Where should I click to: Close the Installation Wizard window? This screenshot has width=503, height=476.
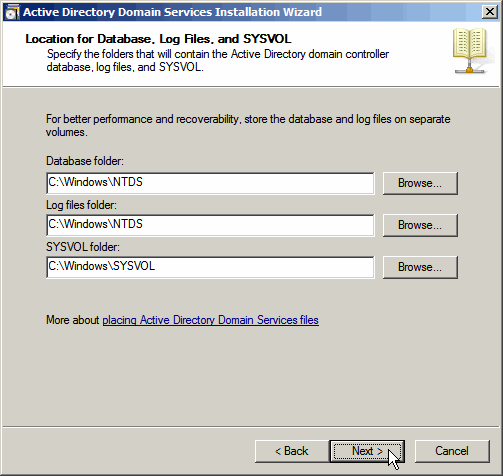coord(490,12)
